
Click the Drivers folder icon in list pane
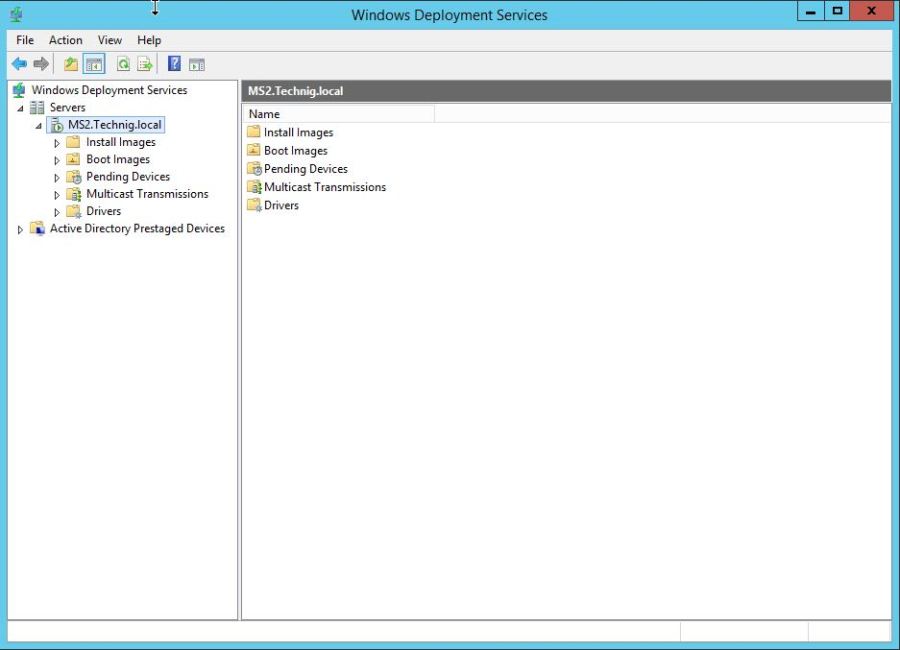254,205
